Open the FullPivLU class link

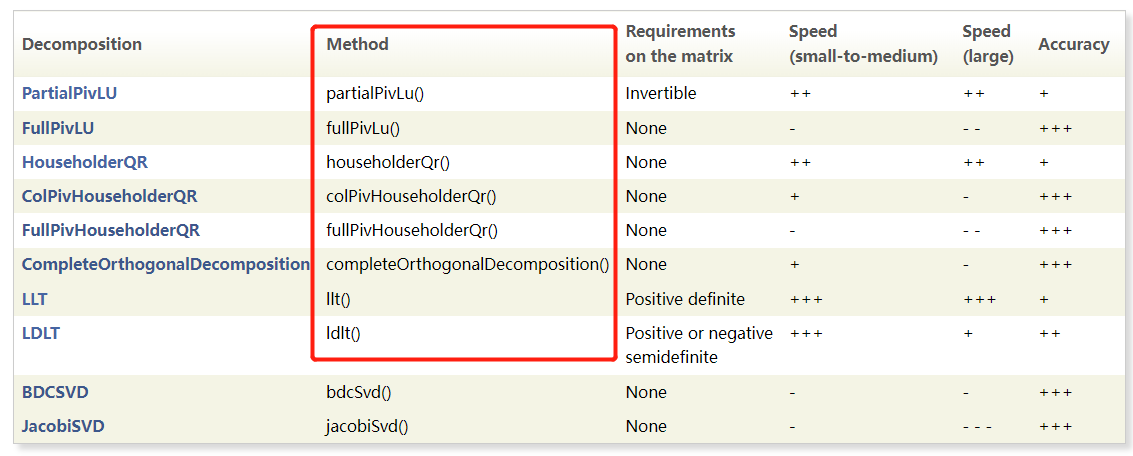pyautogui.click(x=58, y=128)
